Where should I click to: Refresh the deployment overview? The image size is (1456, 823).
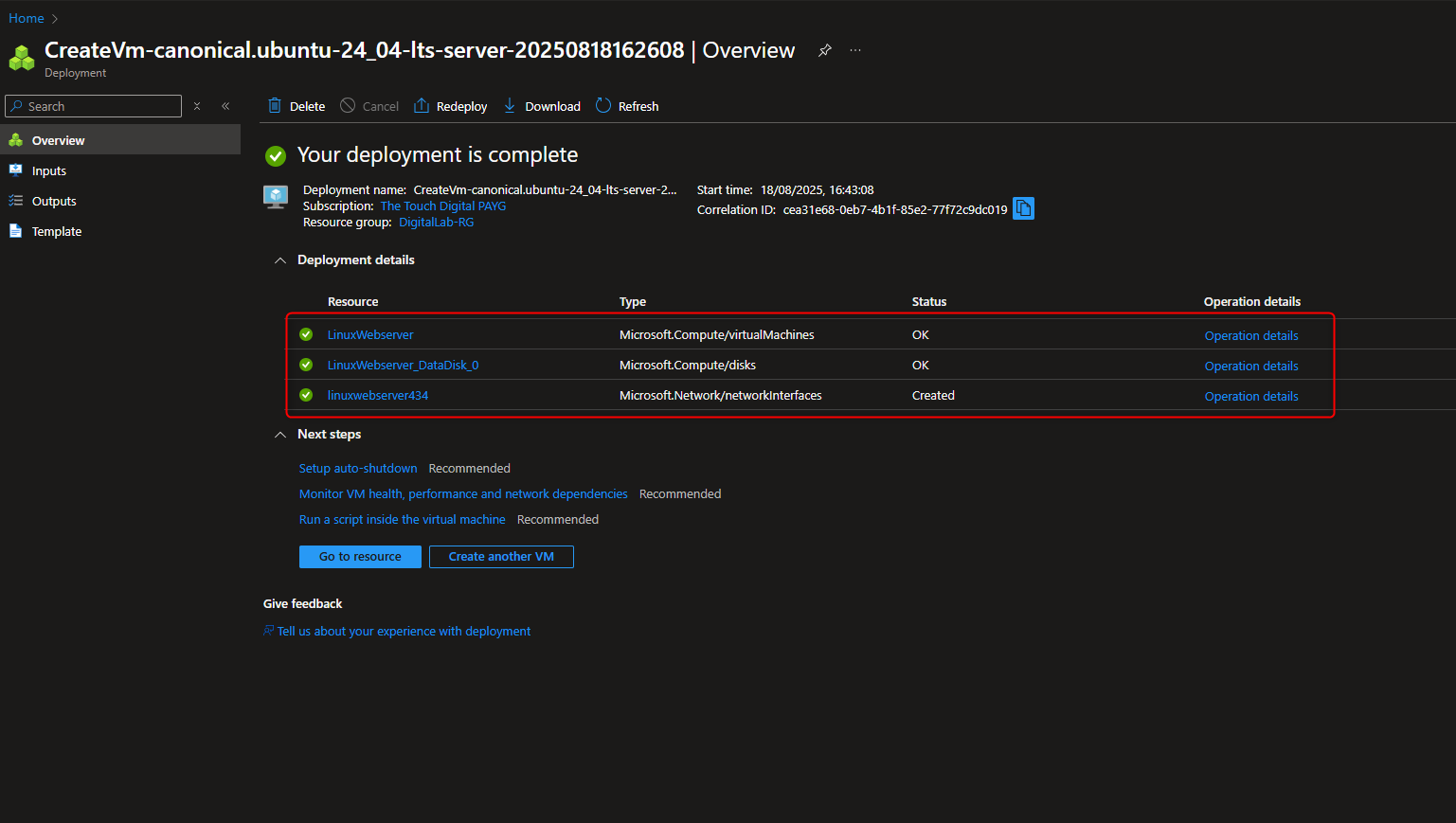tap(626, 105)
